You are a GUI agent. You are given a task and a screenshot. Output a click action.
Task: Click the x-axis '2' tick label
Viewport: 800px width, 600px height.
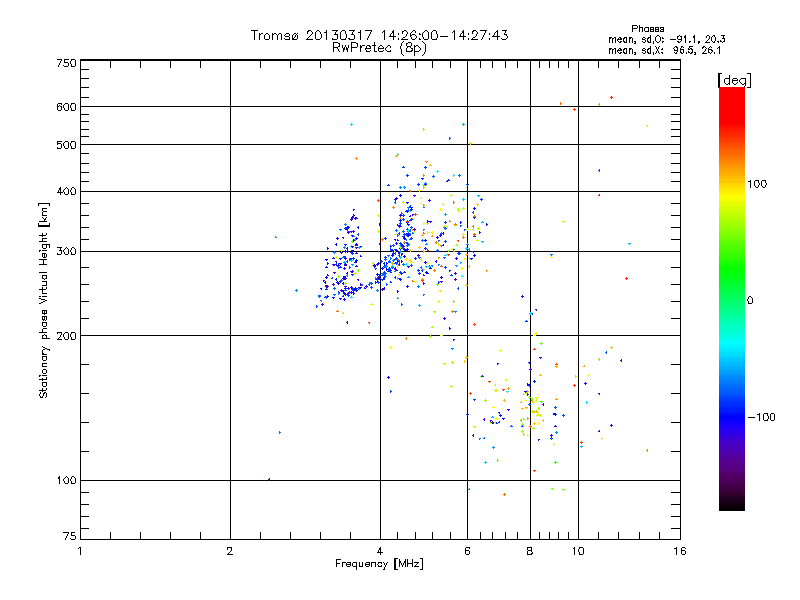click(x=230, y=551)
